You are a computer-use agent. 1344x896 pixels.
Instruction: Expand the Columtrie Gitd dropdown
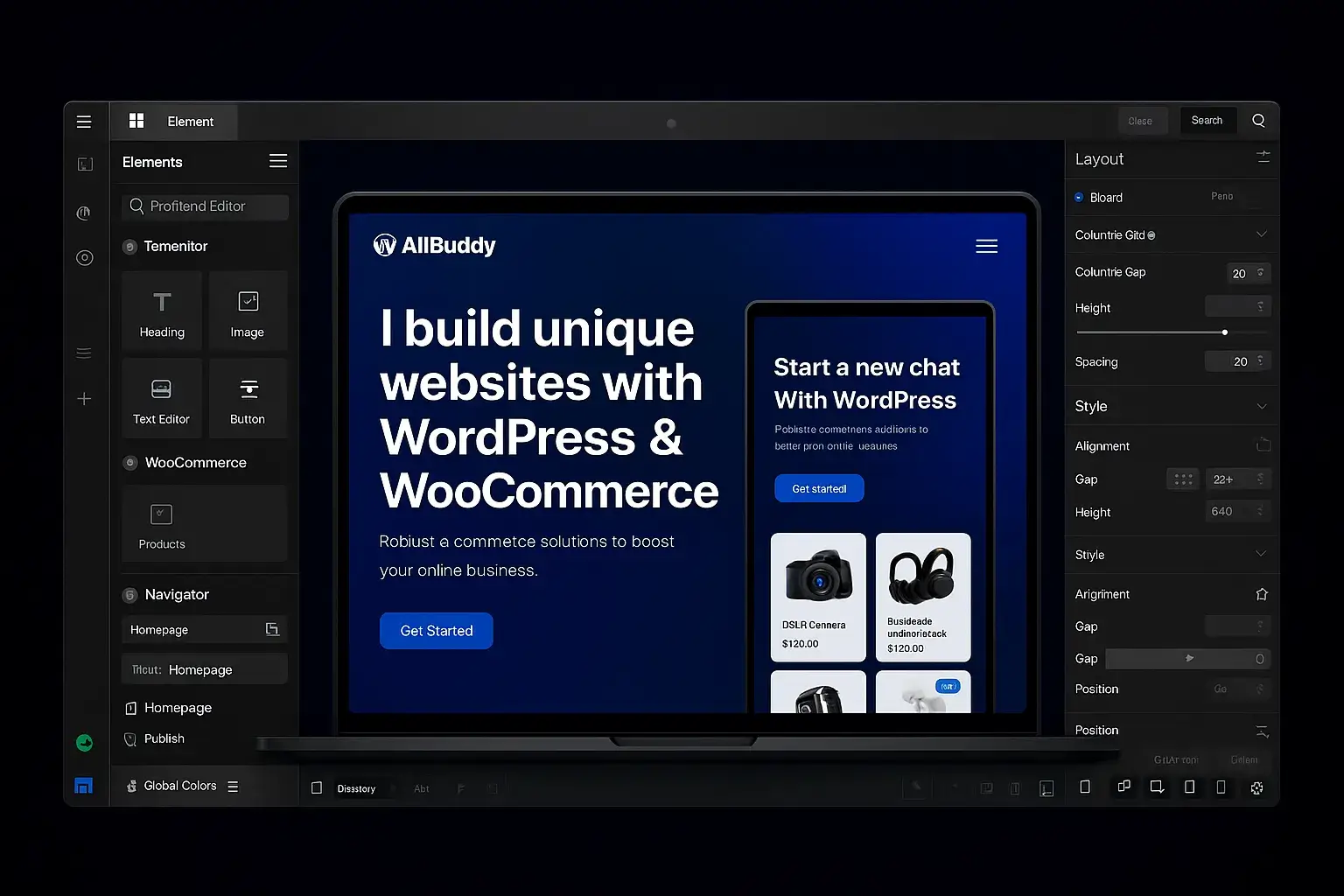point(1261,234)
